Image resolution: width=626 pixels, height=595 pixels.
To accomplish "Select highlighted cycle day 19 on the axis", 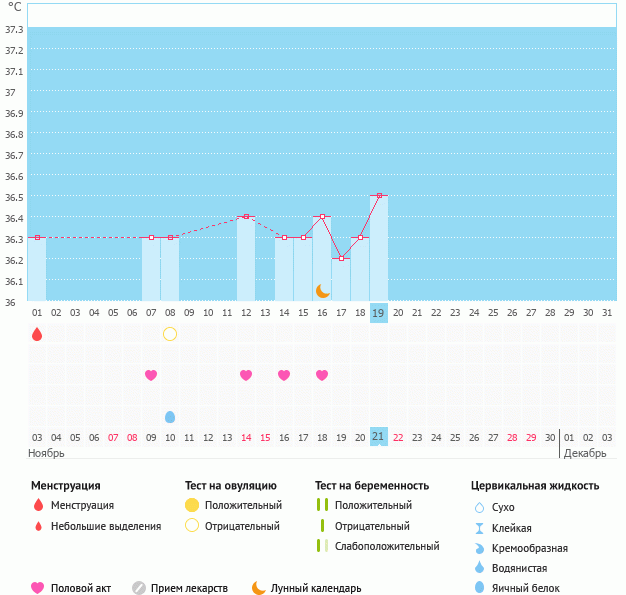I will click(x=379, y=313).
